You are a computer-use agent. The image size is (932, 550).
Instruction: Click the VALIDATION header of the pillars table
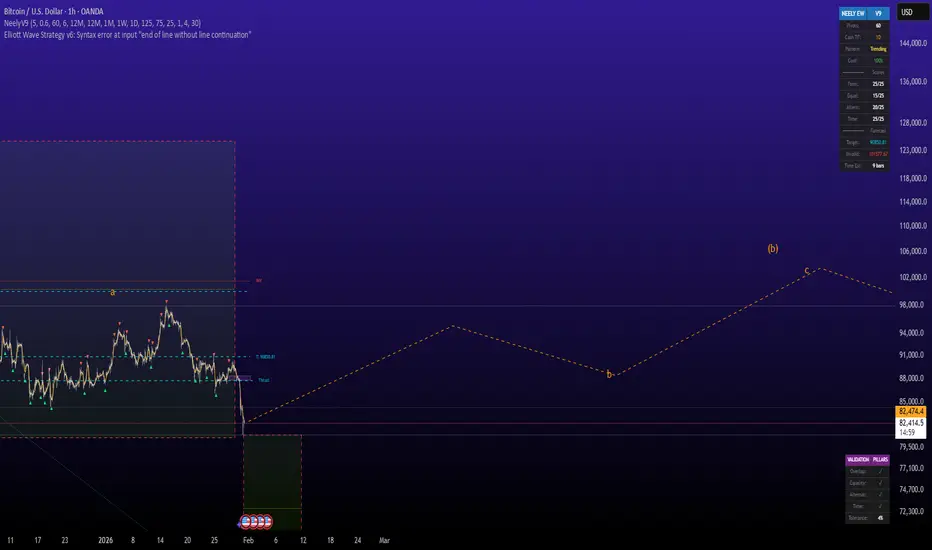[859, 458]
